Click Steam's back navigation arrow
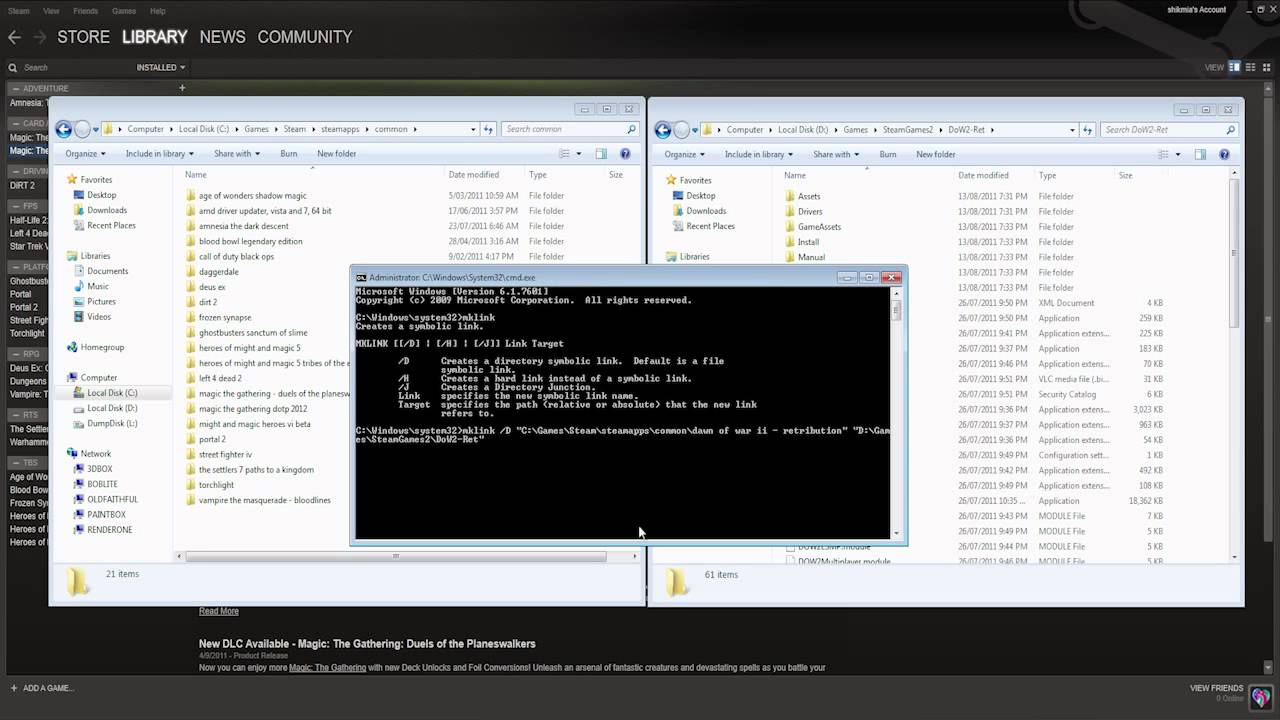Image resolution: width=1280 pixels, height=720 pixels. click(14, 37)
